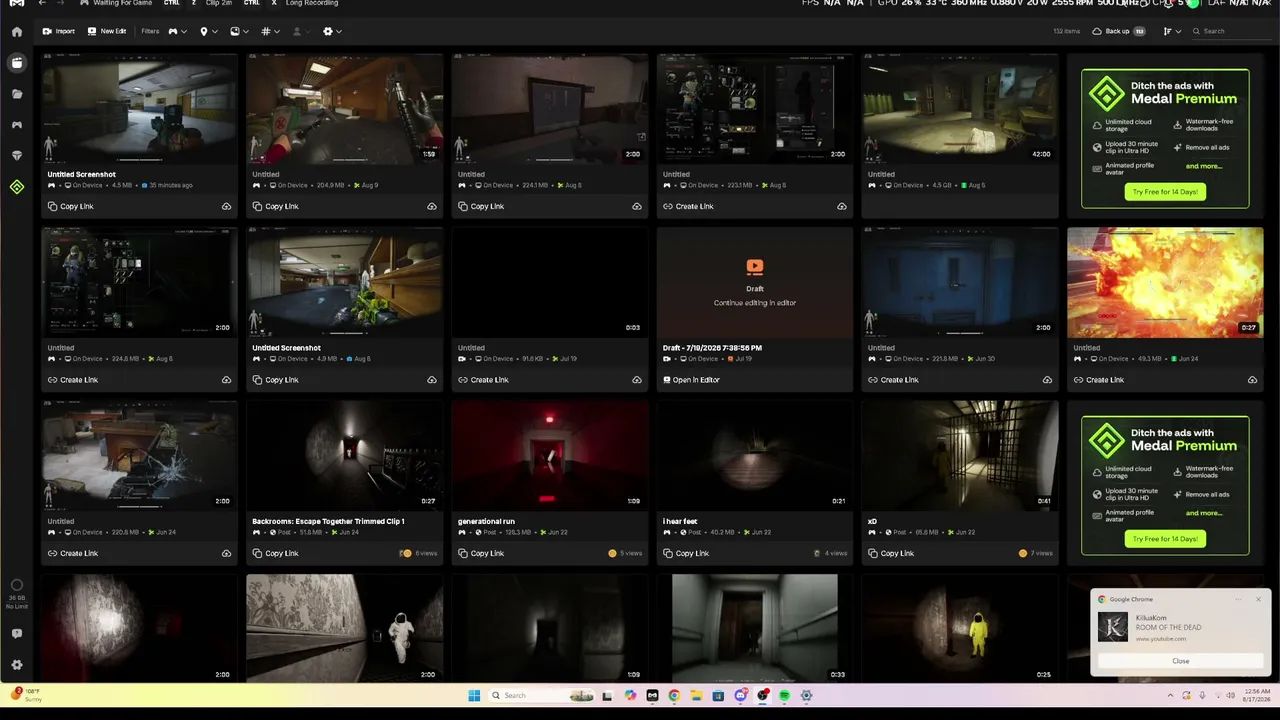Image resolution: width=1280 pixels, height=720 pixels.
Task: Click the Import button
Action: coord(58,31)
